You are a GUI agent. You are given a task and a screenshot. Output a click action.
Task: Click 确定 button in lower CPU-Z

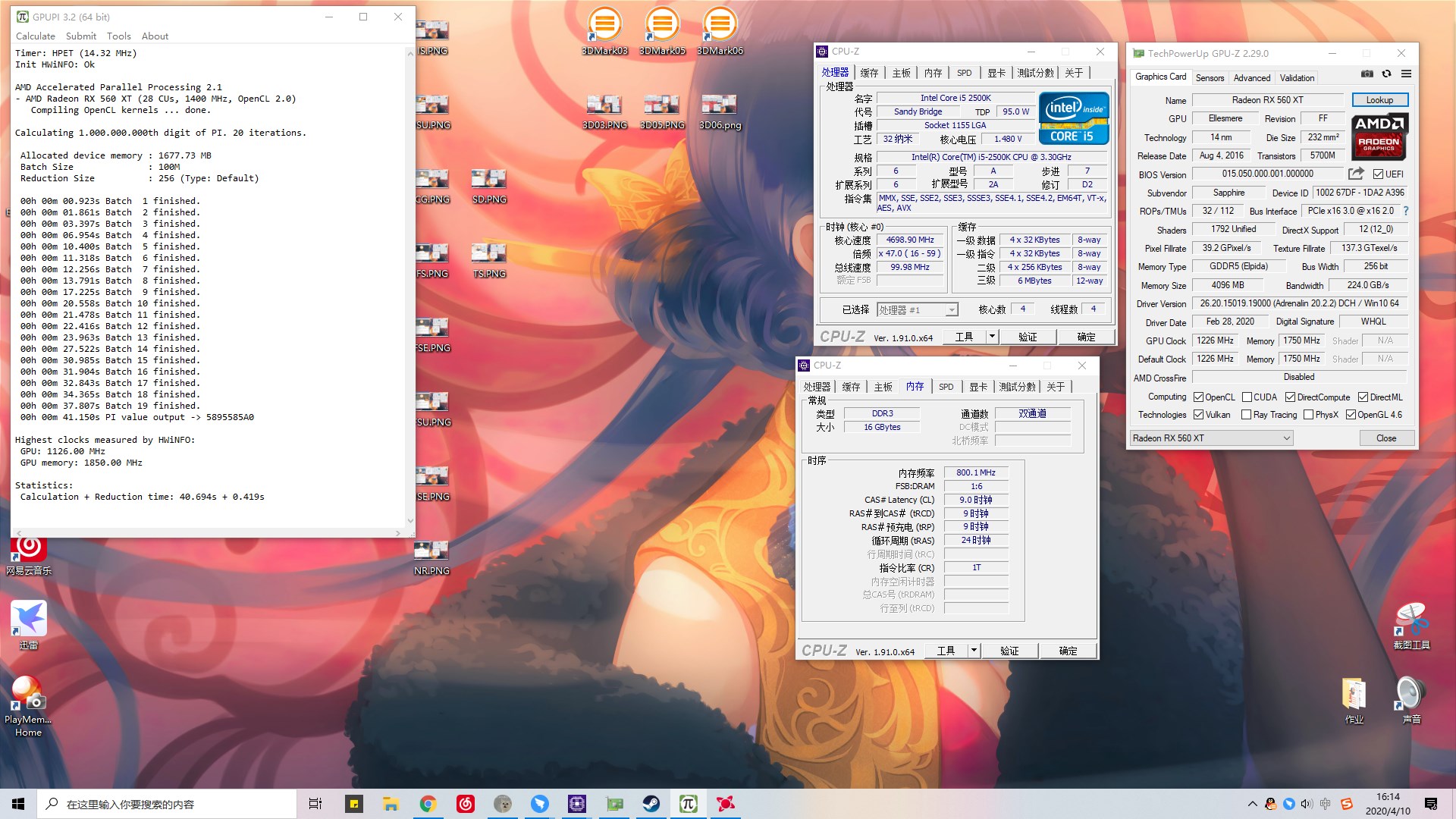click(x=1068, y=650)
